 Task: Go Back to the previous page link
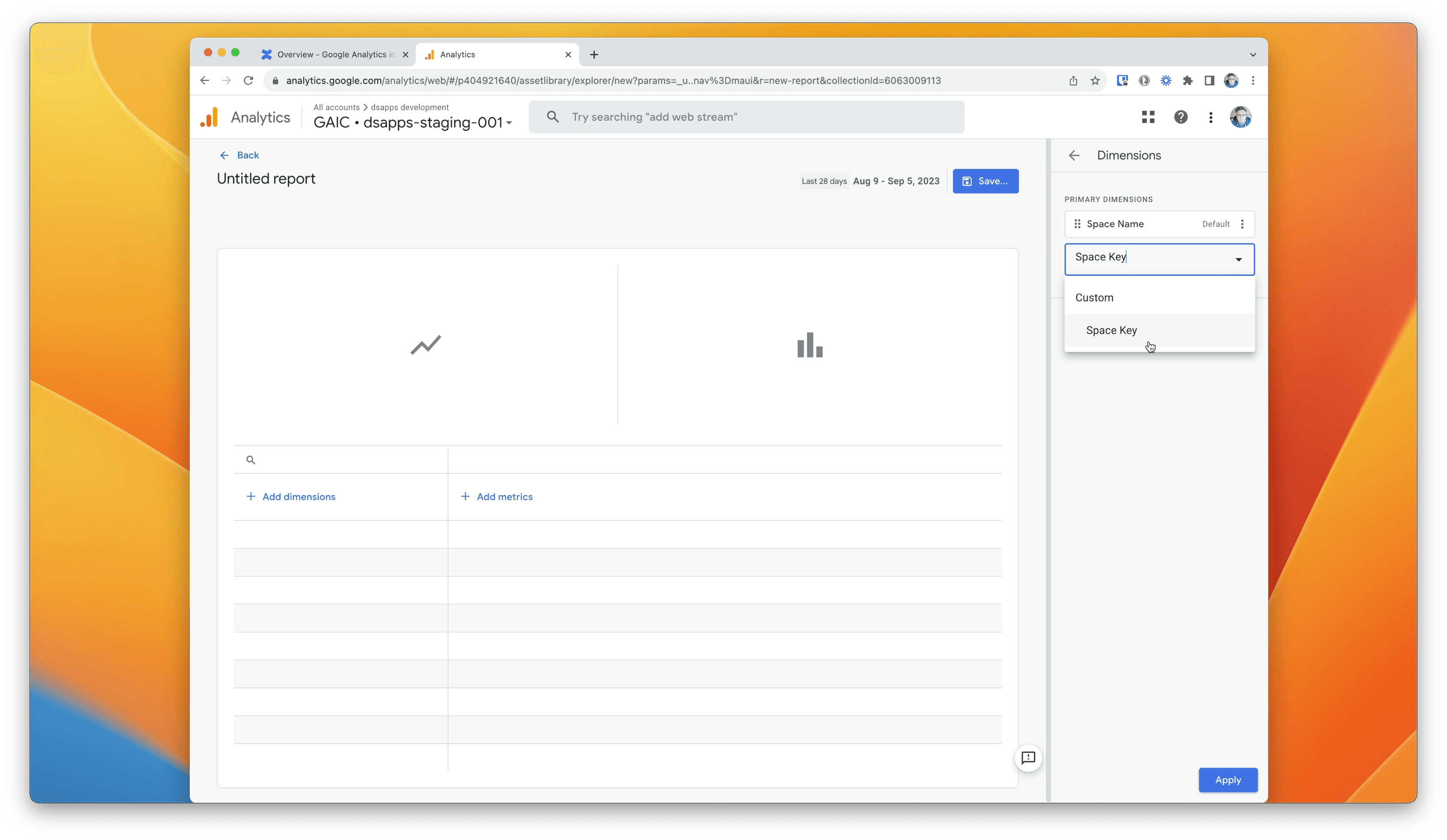click(x=239, y=155)
